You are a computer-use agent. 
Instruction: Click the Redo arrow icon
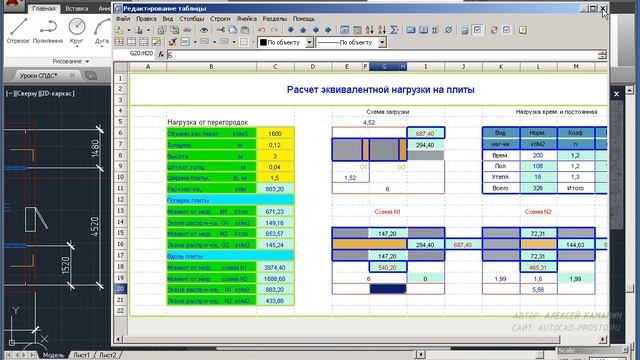click(274, 30)
